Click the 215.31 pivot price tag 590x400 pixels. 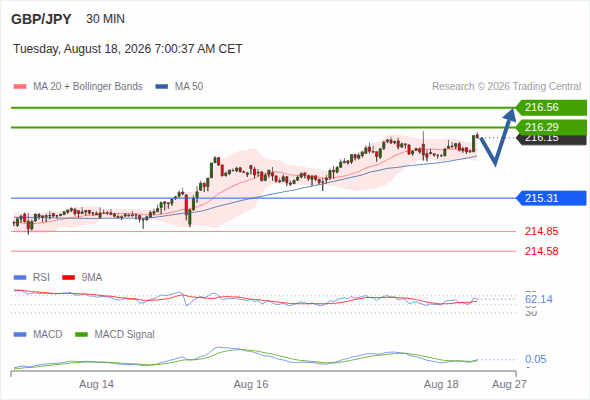(551, 198)
